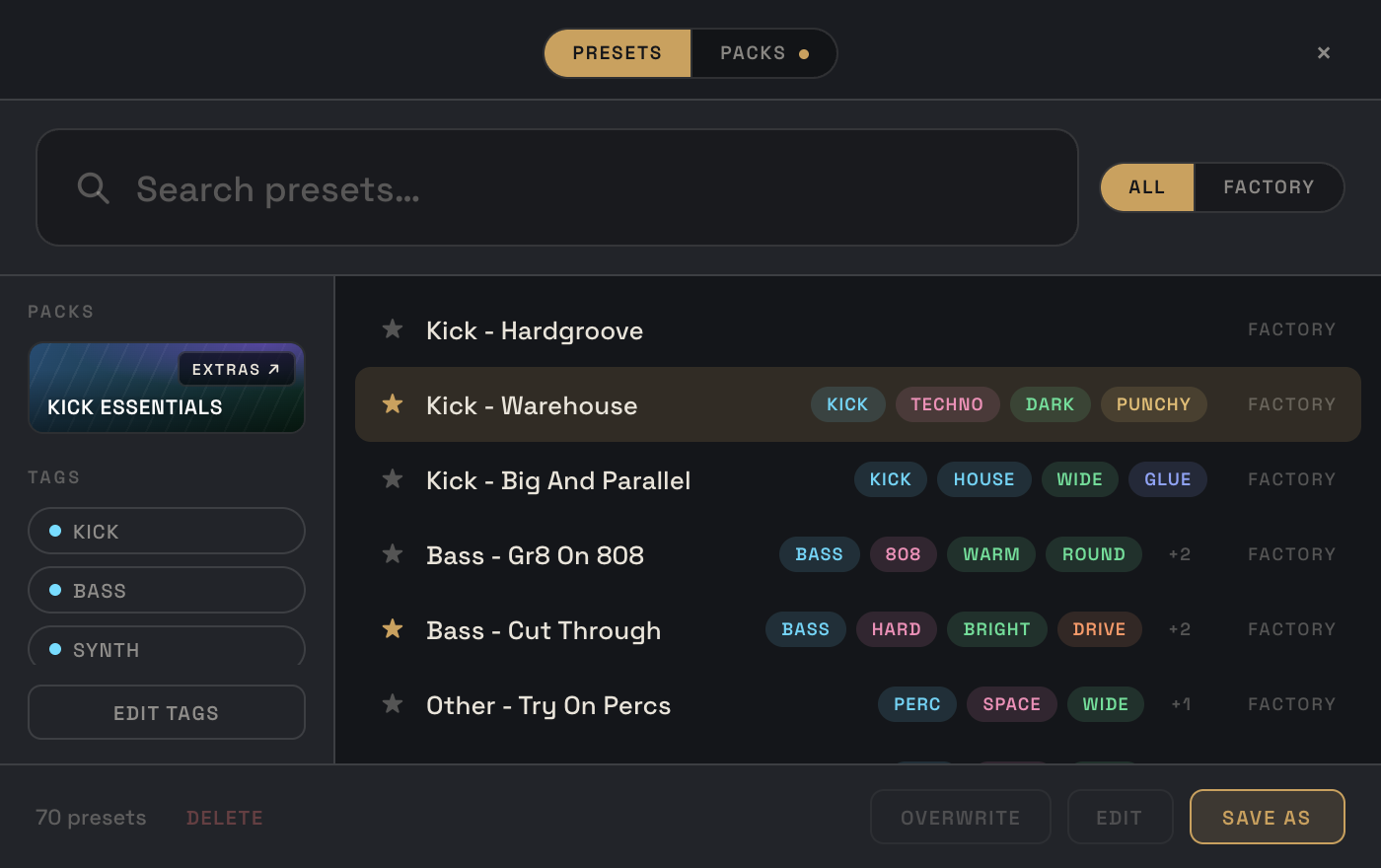
Task: Click the Save As button
Action: [x=1268, y=817]
